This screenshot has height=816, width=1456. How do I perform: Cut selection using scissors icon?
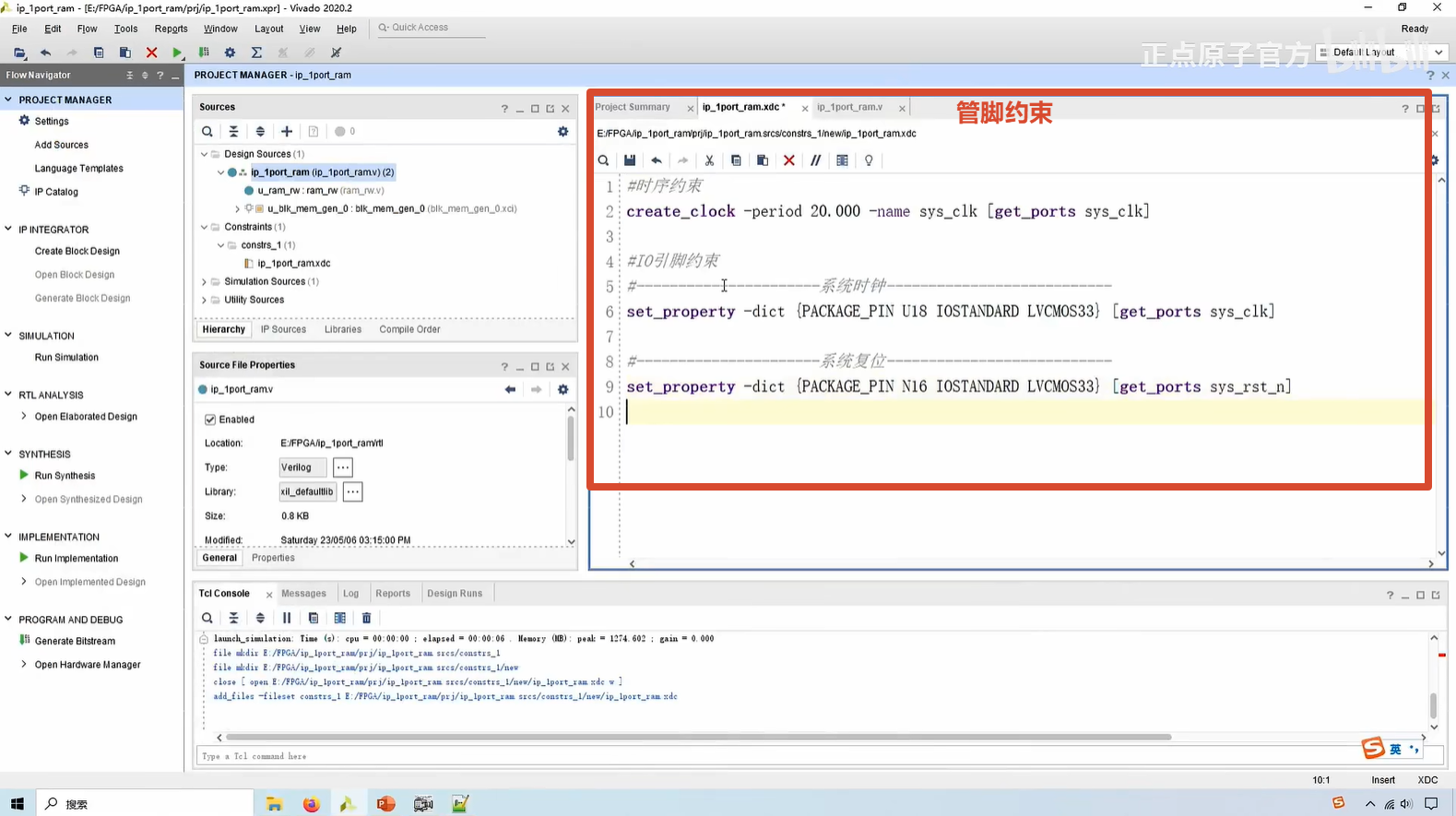pos(709,160)
